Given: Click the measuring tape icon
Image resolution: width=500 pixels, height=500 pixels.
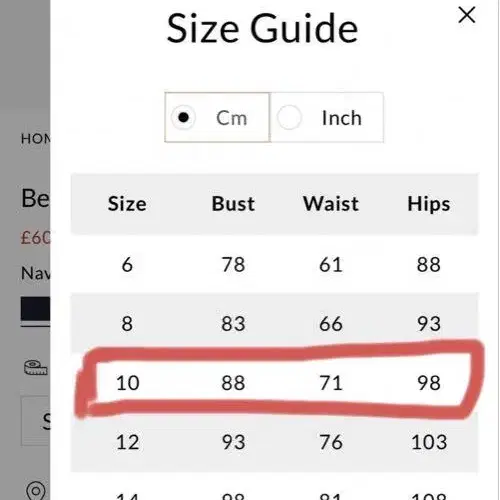Looking at the screenshot, I should pyautogui.click(x=36, y=368).
